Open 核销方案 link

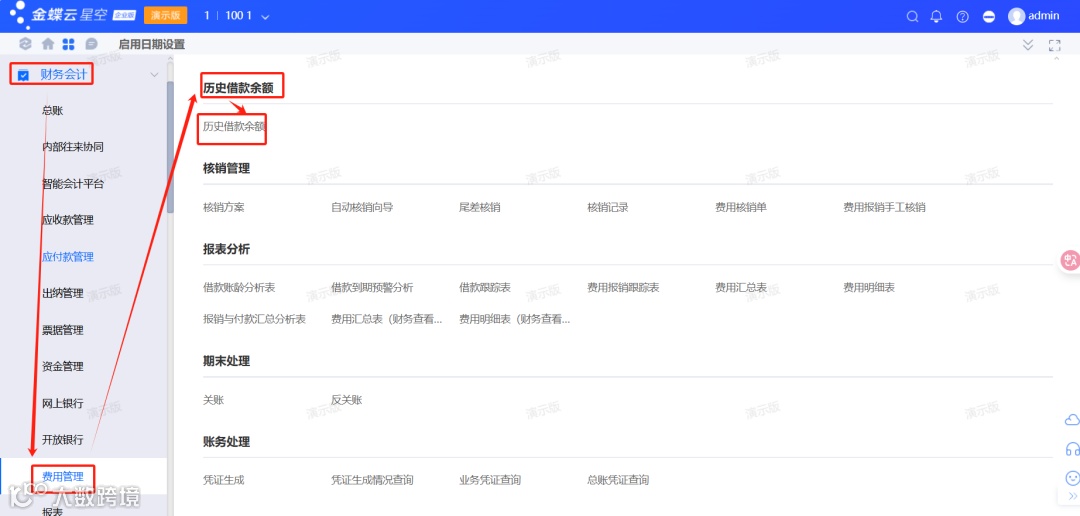click(223, 207)
